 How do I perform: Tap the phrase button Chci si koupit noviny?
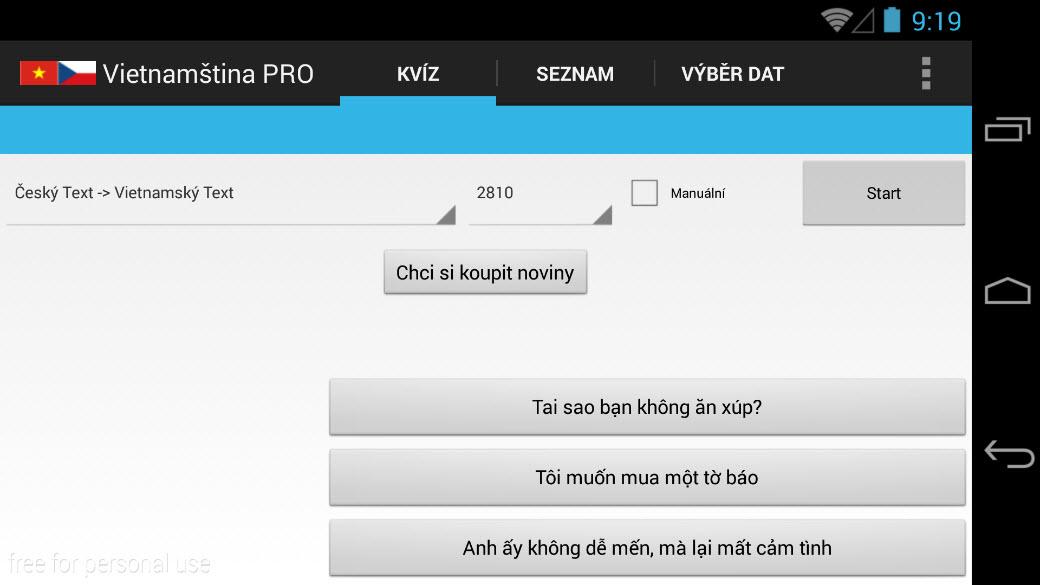pyautogui.click(x=485, y=273)
